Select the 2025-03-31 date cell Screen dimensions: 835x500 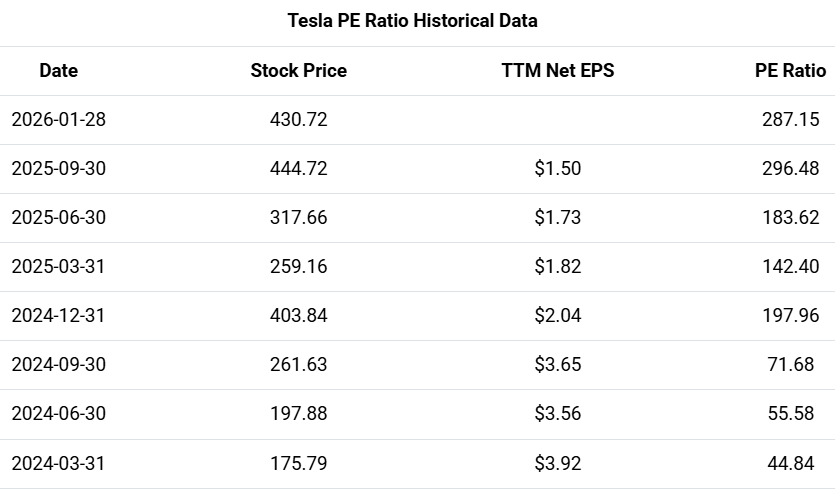pyautogui.click(x=58, y=267)
